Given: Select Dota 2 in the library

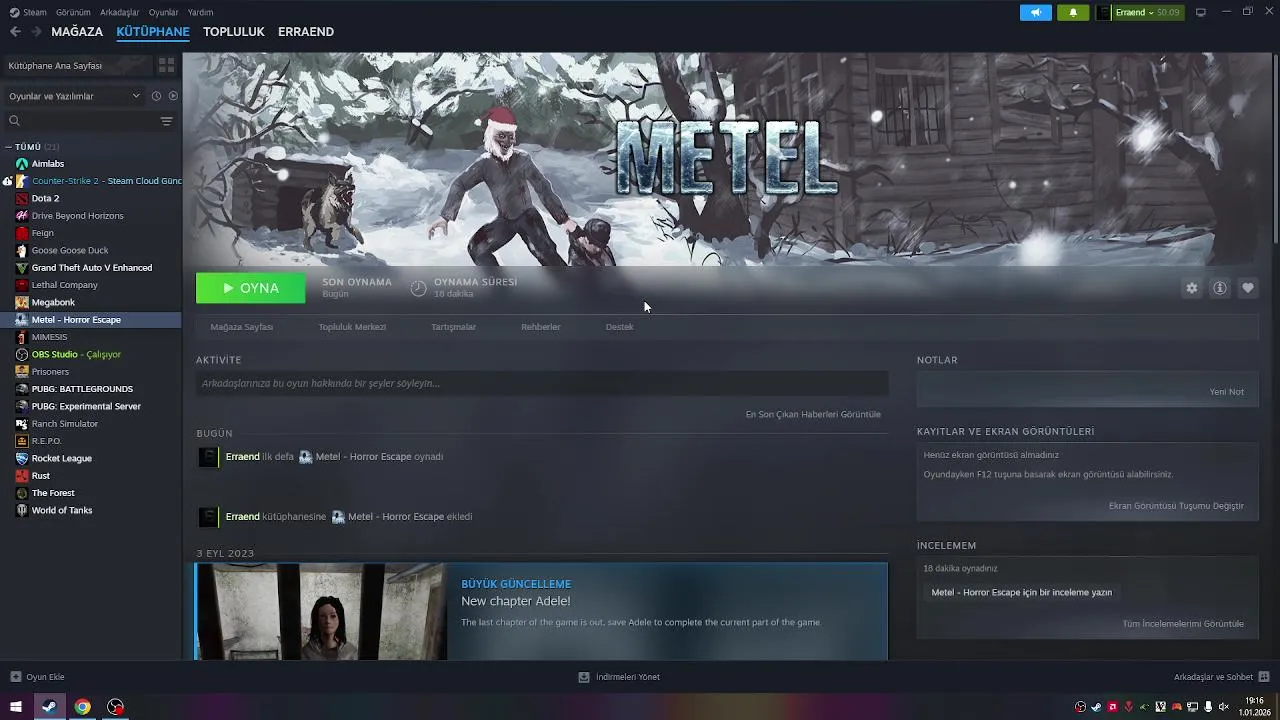Looking at the screenshot, I should pyautogui.click(x=45, y=198).
